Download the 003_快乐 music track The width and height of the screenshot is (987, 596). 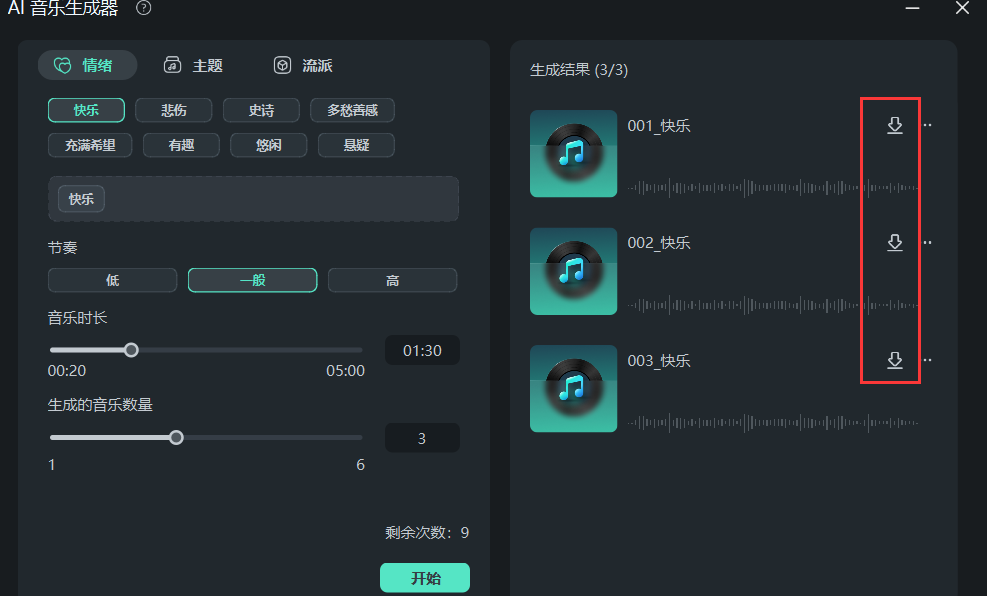click(893, 361)
